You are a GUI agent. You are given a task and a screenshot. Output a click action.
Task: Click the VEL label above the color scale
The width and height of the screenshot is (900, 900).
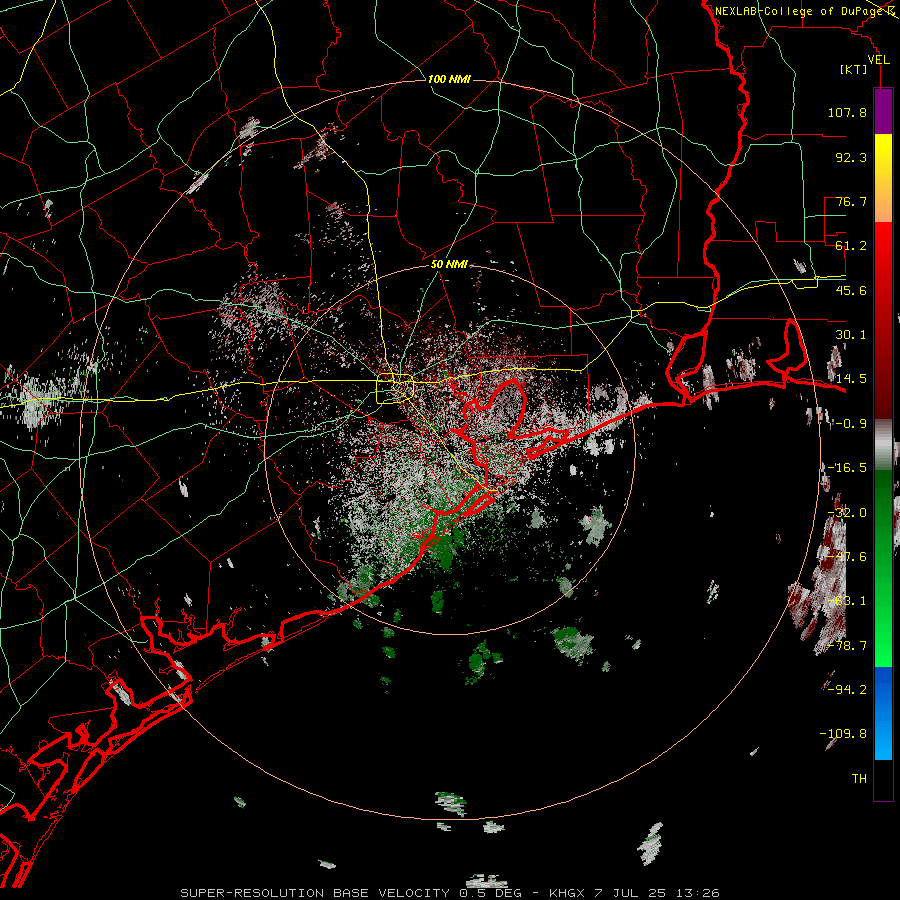coord(878,60)
